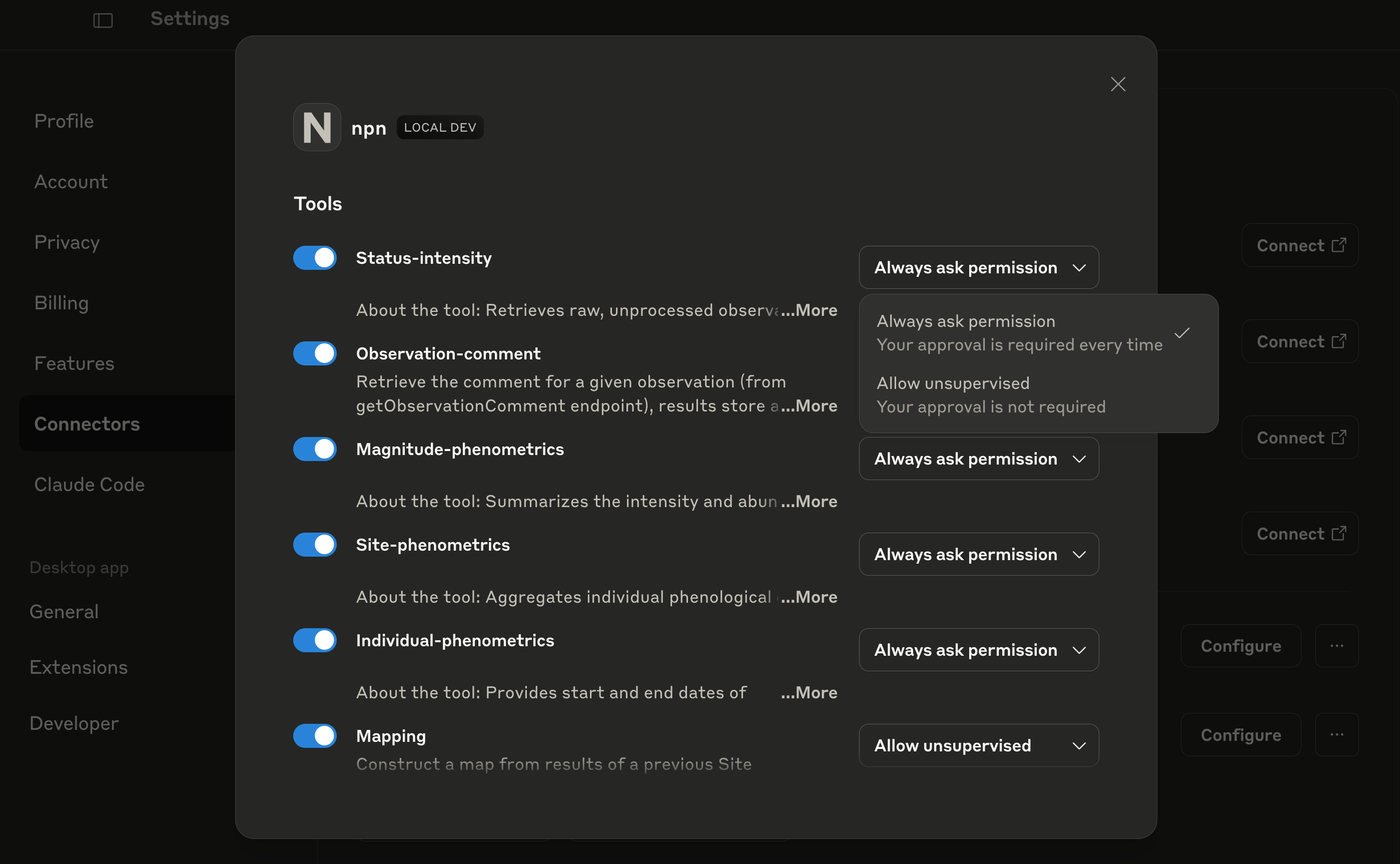
Task: Click the third Connect button in background
Action: [x=1300, y=437]
